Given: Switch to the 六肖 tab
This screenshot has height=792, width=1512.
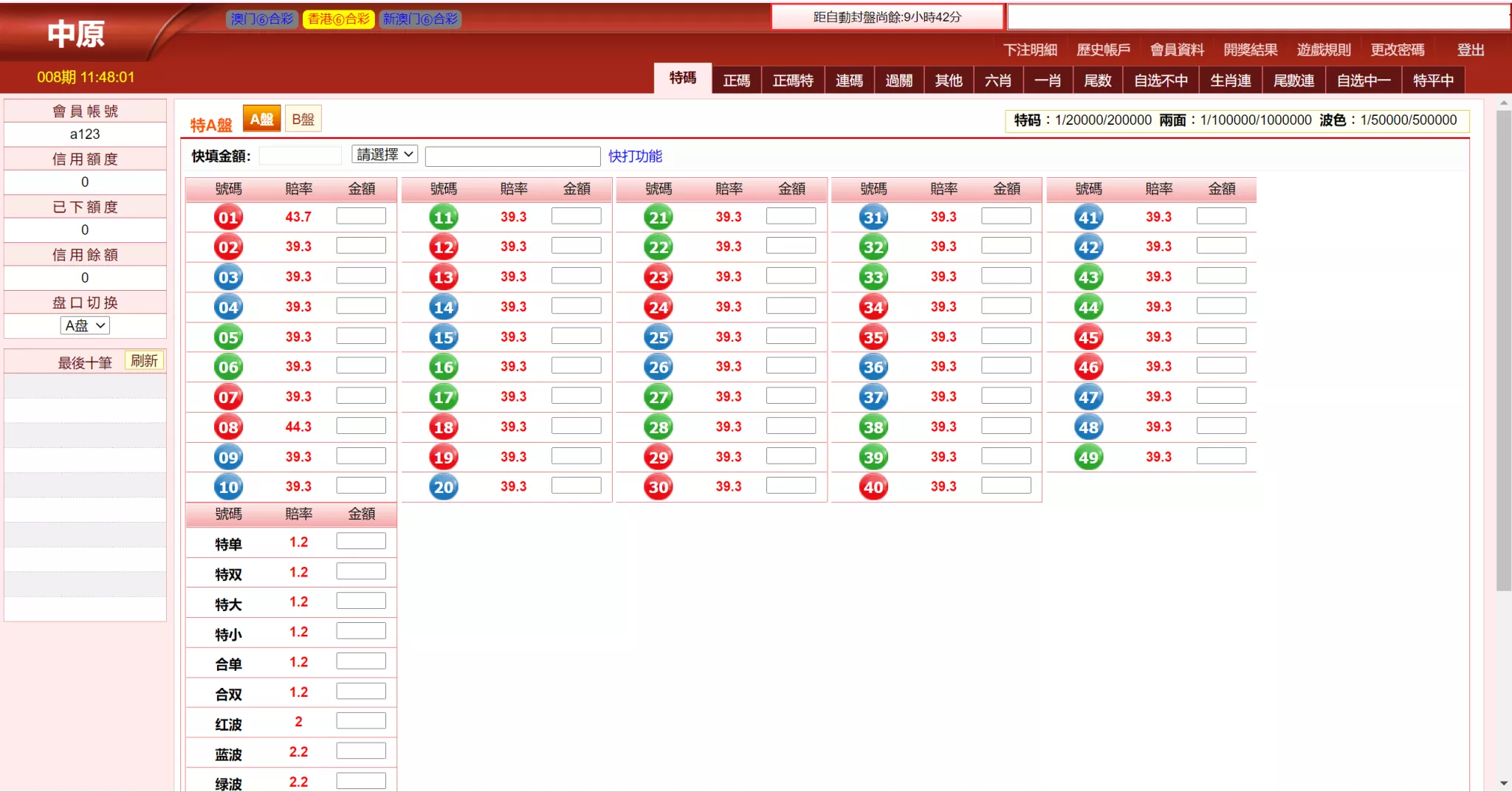Looking at the screenshot, I should 997,80.
